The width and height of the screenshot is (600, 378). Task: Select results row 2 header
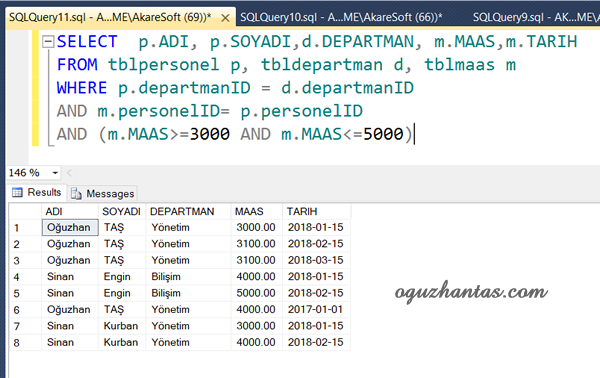[25, 244]
